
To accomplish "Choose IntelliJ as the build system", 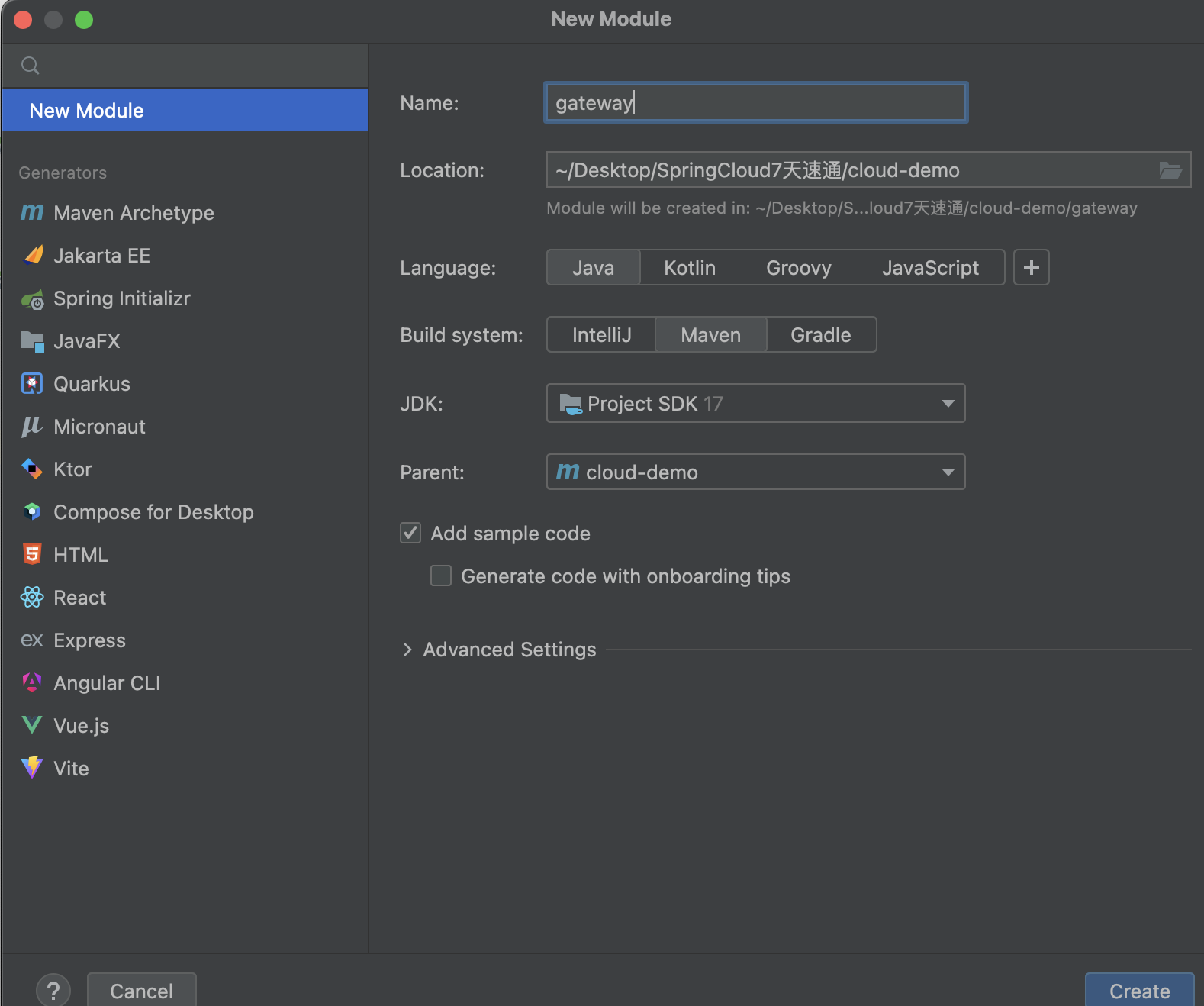I will tap(602, 334).
